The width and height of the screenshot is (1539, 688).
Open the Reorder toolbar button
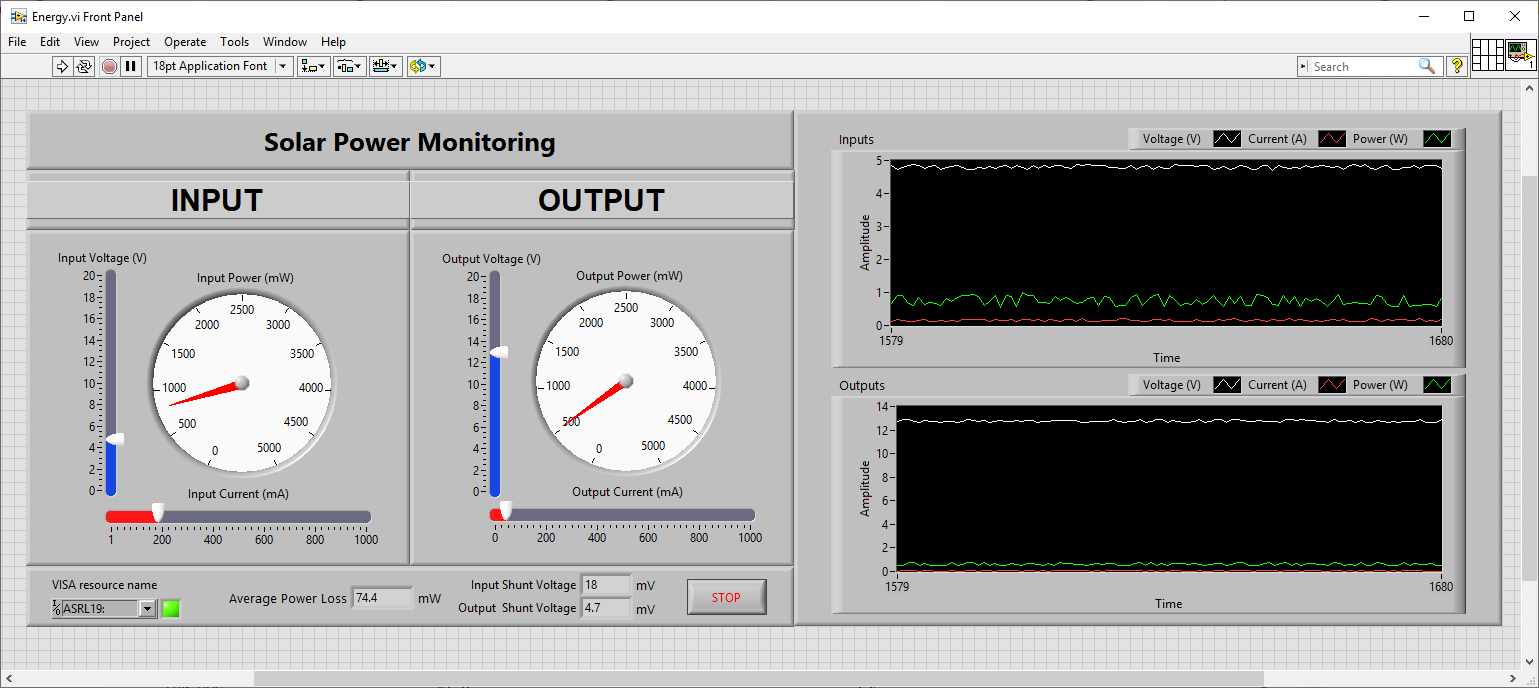(x=423, y=66)
